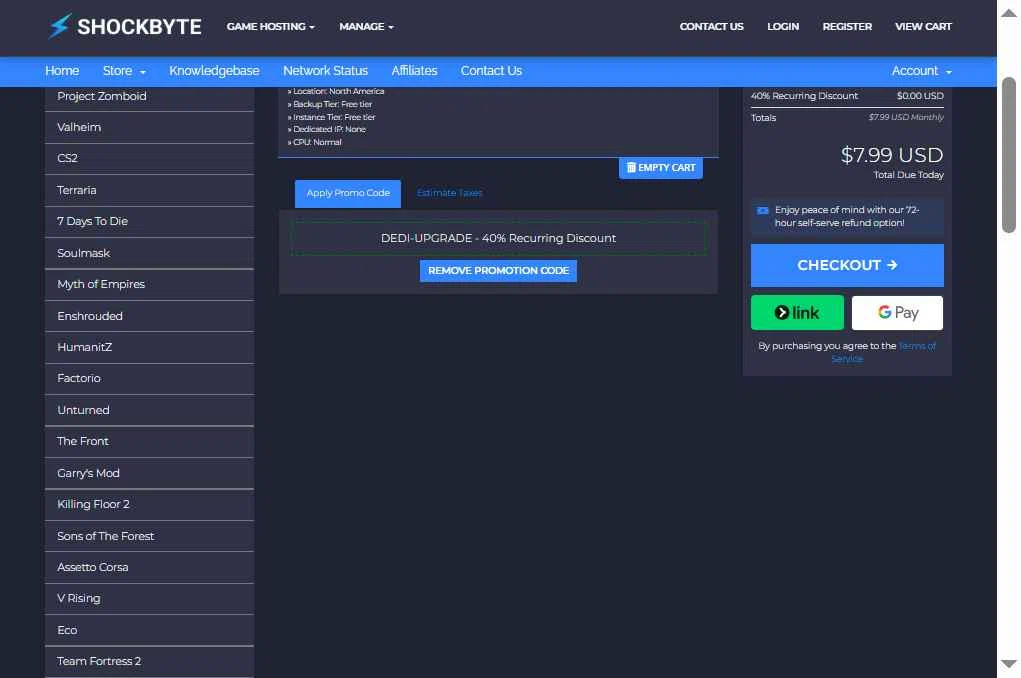Choose HumanitZ from the game list
This screenshot has width=1021, height=678.
coord(149,348)
